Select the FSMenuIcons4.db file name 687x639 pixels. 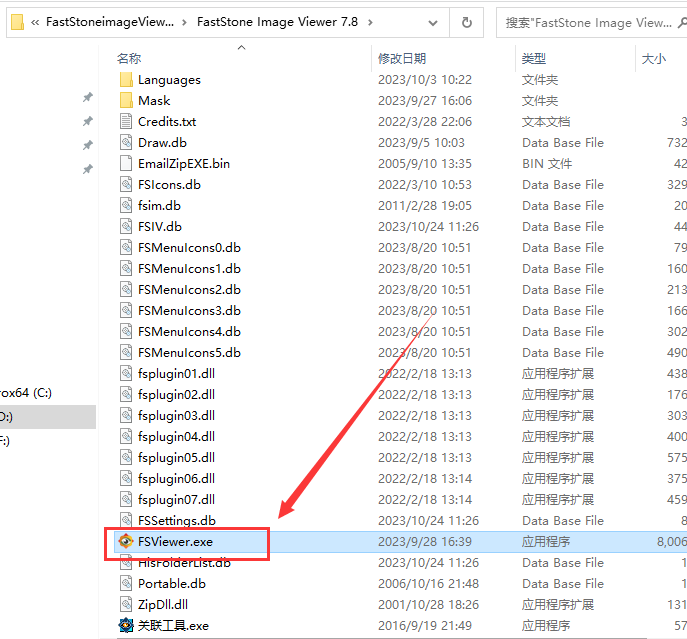(189, 332)
